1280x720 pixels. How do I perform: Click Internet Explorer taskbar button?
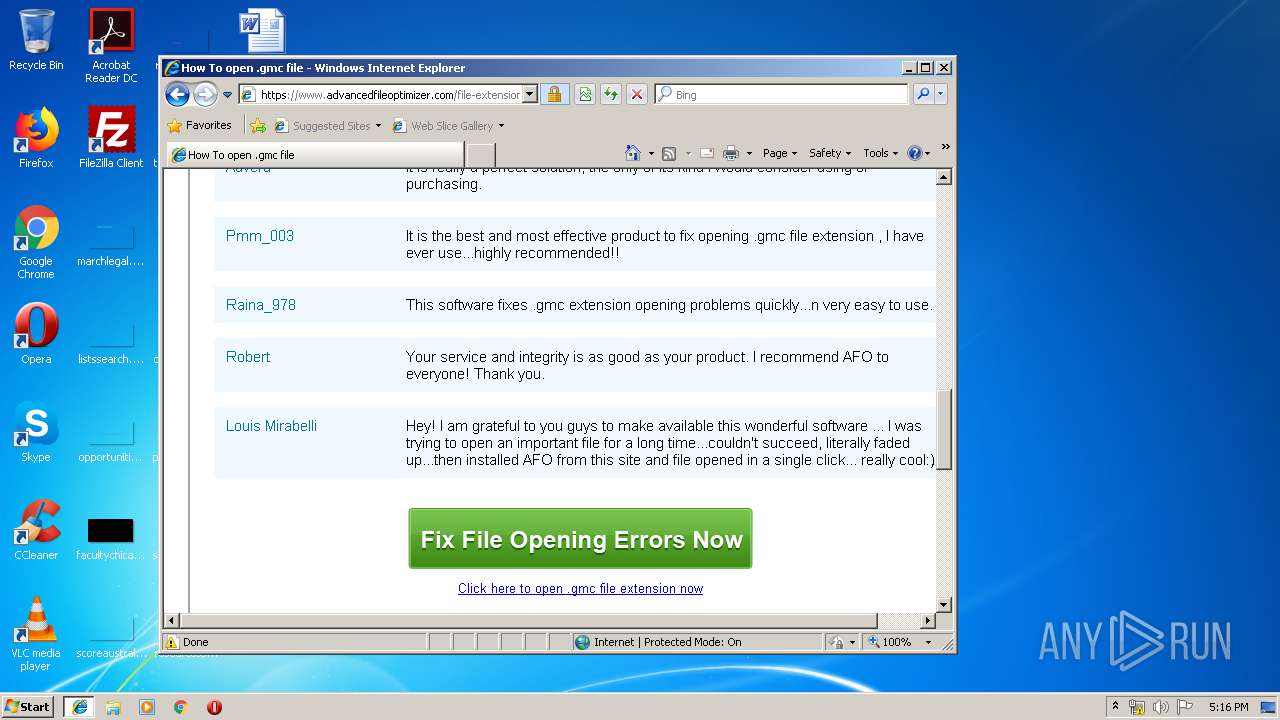pos(80,707)
